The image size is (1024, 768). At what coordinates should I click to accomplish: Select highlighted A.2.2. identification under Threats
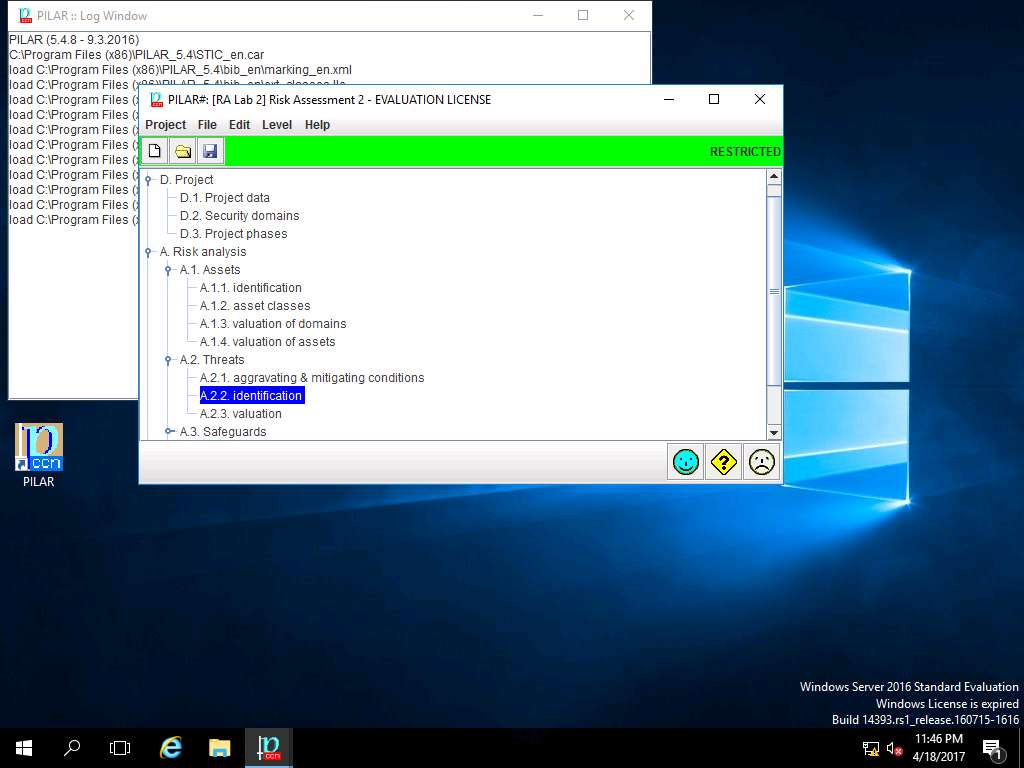(x=251, y=396)
